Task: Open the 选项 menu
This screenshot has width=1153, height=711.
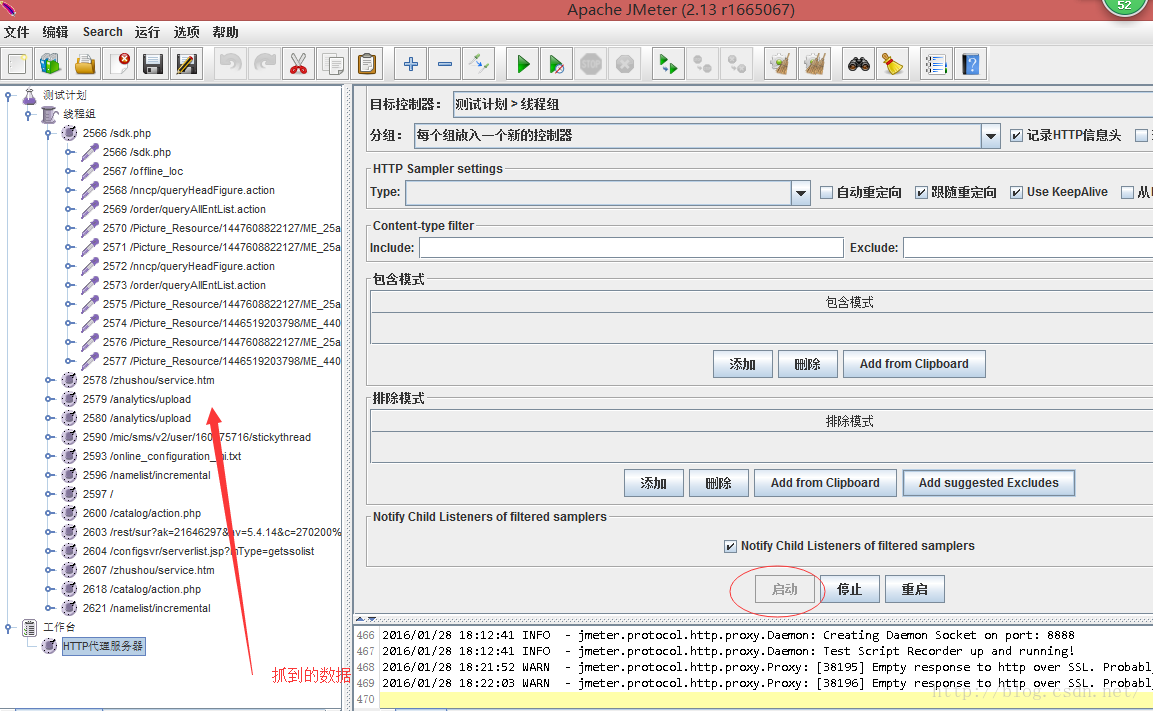Action: (x=186, y=32)
